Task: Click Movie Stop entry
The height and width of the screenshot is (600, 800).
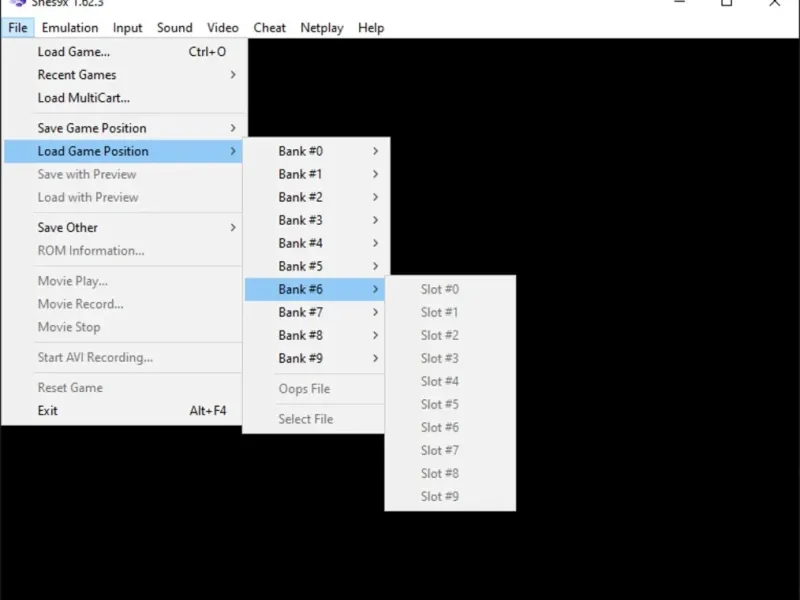Action: 123,327
